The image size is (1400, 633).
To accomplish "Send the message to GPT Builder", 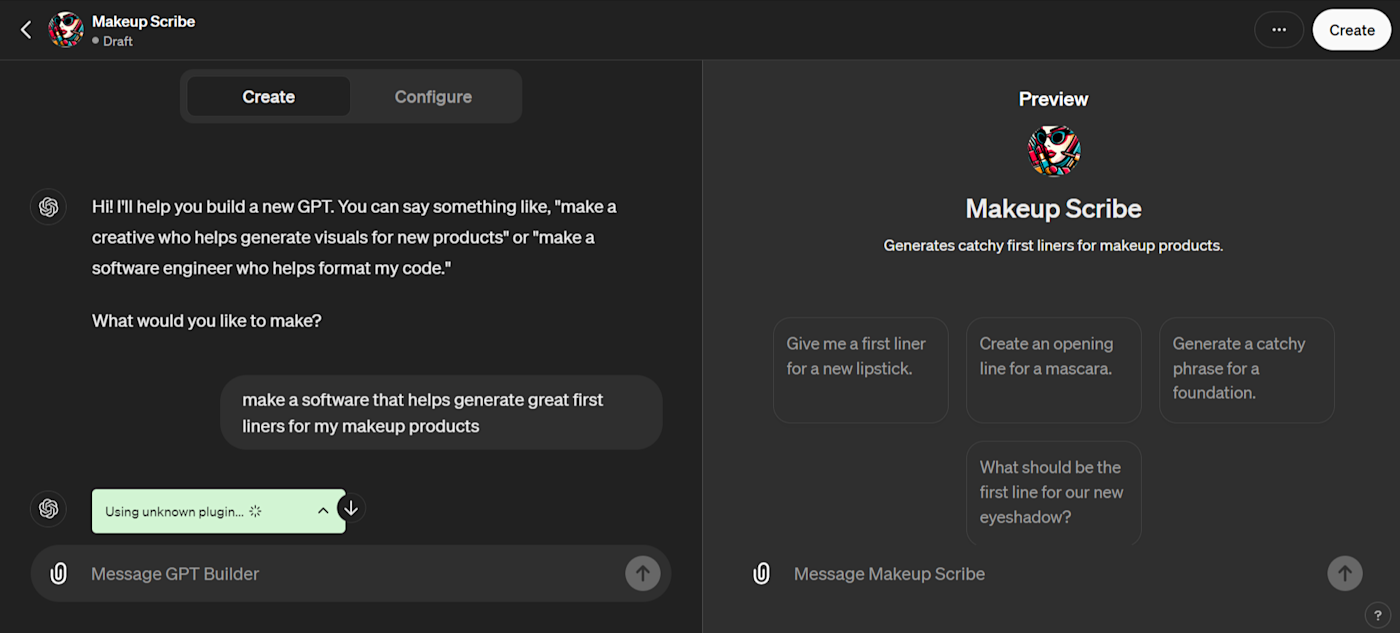I will [642, 573].
